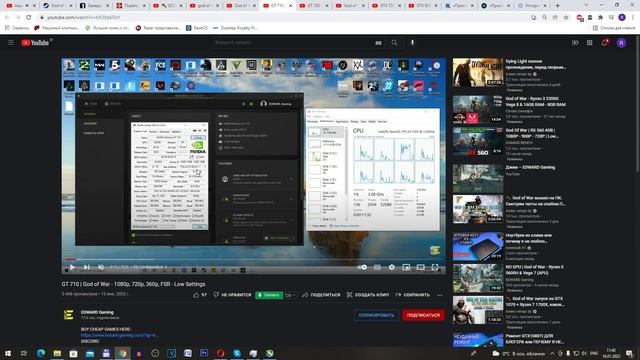640x360 pixels.
Task: Bookmark this page with the star icon
Action: pos(566,18)
